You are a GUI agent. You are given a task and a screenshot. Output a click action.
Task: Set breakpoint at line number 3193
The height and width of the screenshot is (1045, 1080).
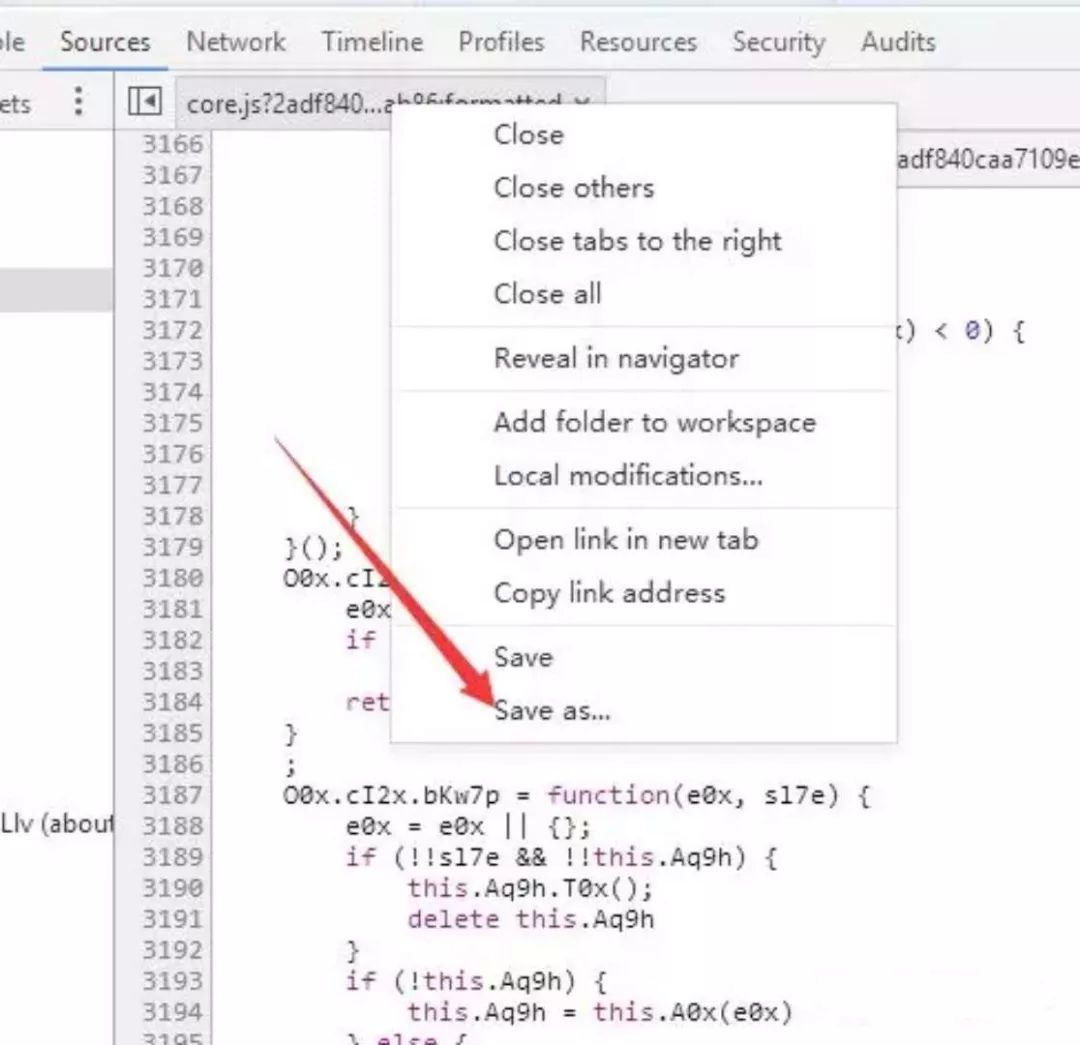pos(173,981)
